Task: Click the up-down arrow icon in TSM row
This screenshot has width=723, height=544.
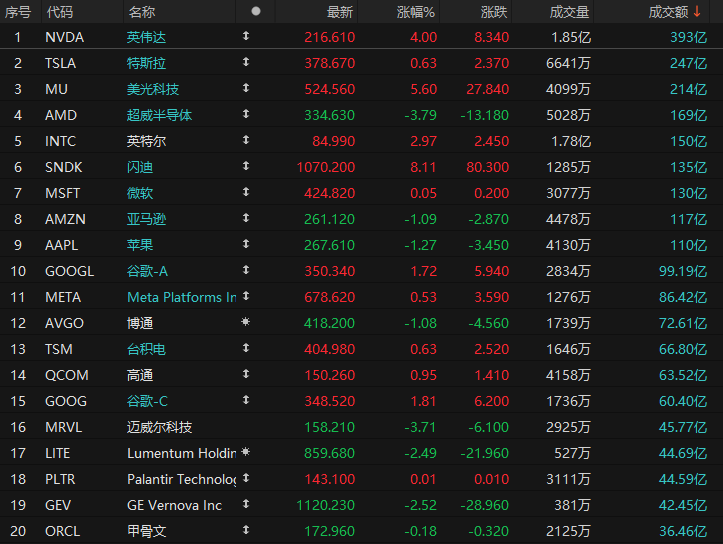Action: point(246,348)
